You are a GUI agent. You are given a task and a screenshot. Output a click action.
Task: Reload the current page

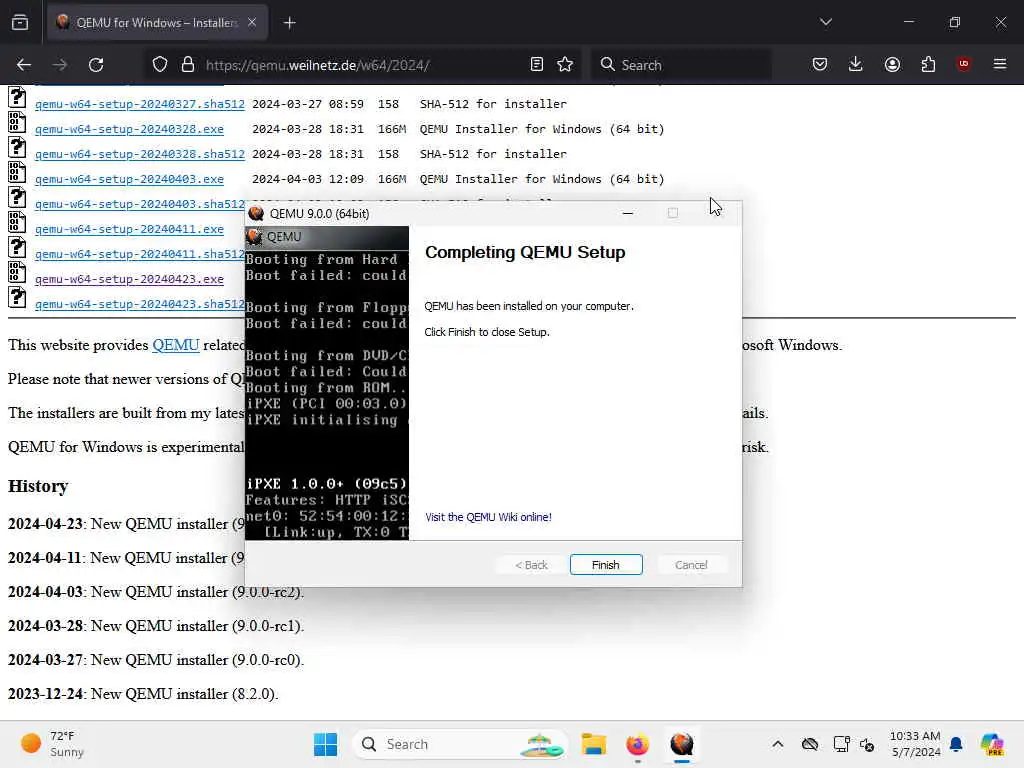pos(96,65)
